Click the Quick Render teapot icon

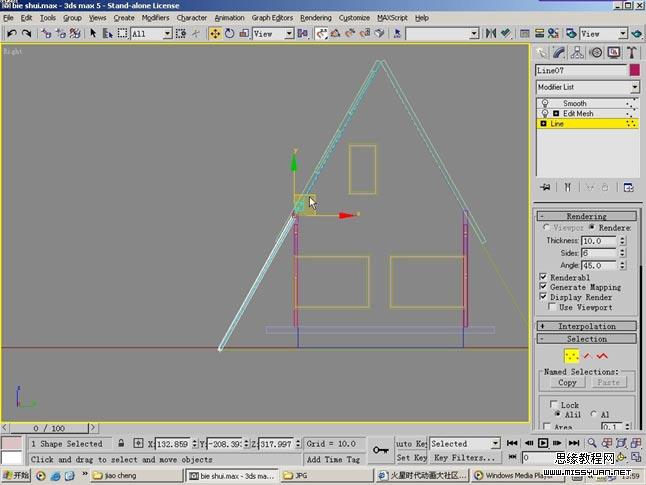tap(637, 33)
